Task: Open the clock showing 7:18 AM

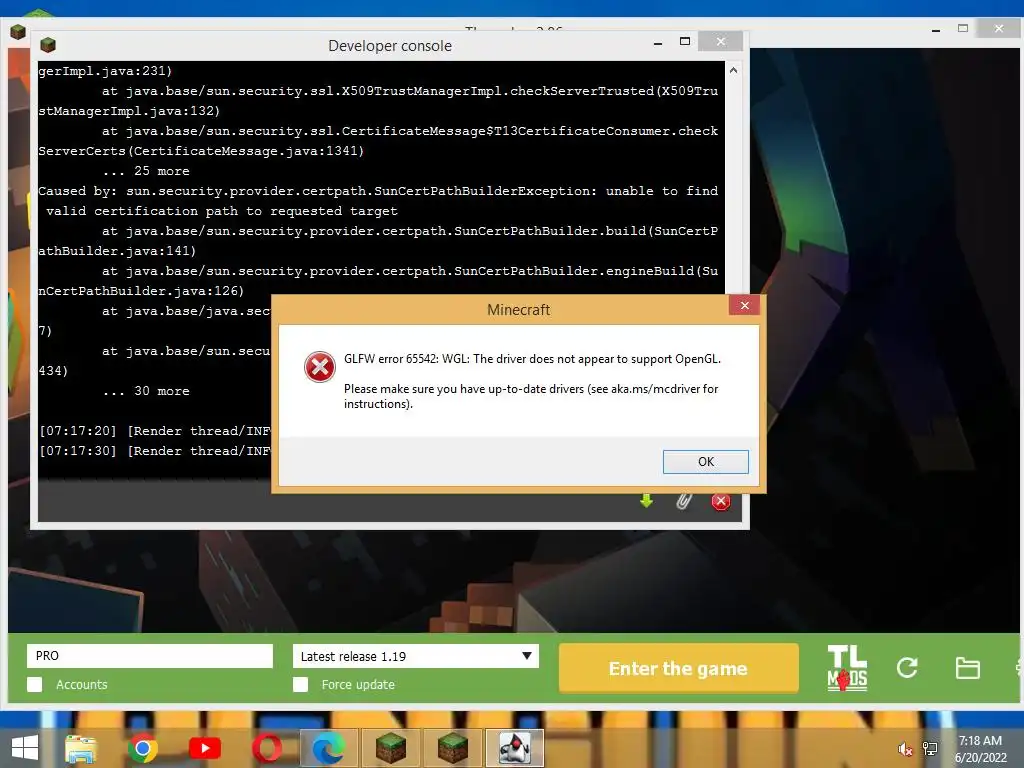Action: [980, 749]
